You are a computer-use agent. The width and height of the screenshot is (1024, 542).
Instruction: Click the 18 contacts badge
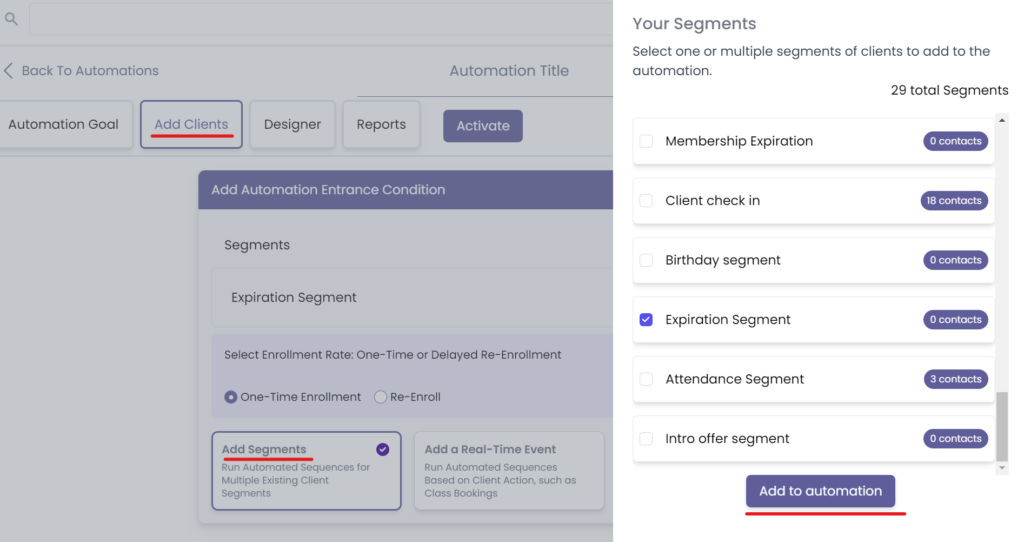coord(953,201)
